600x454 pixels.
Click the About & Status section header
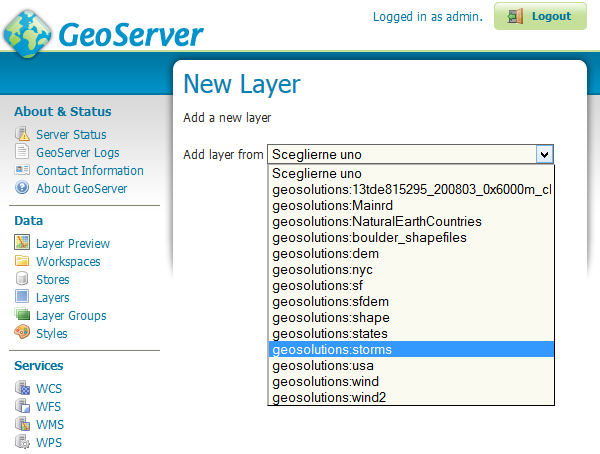point(63,111)
